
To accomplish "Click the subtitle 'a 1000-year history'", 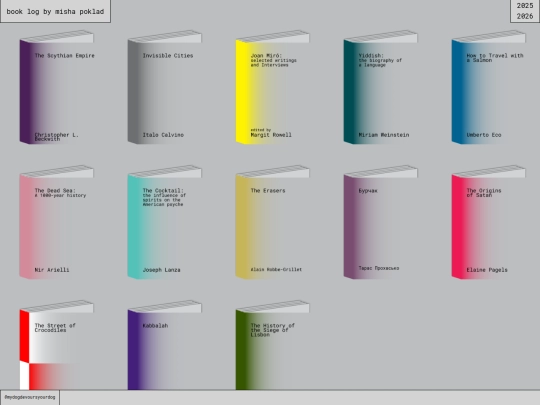I will pos(60,195).
